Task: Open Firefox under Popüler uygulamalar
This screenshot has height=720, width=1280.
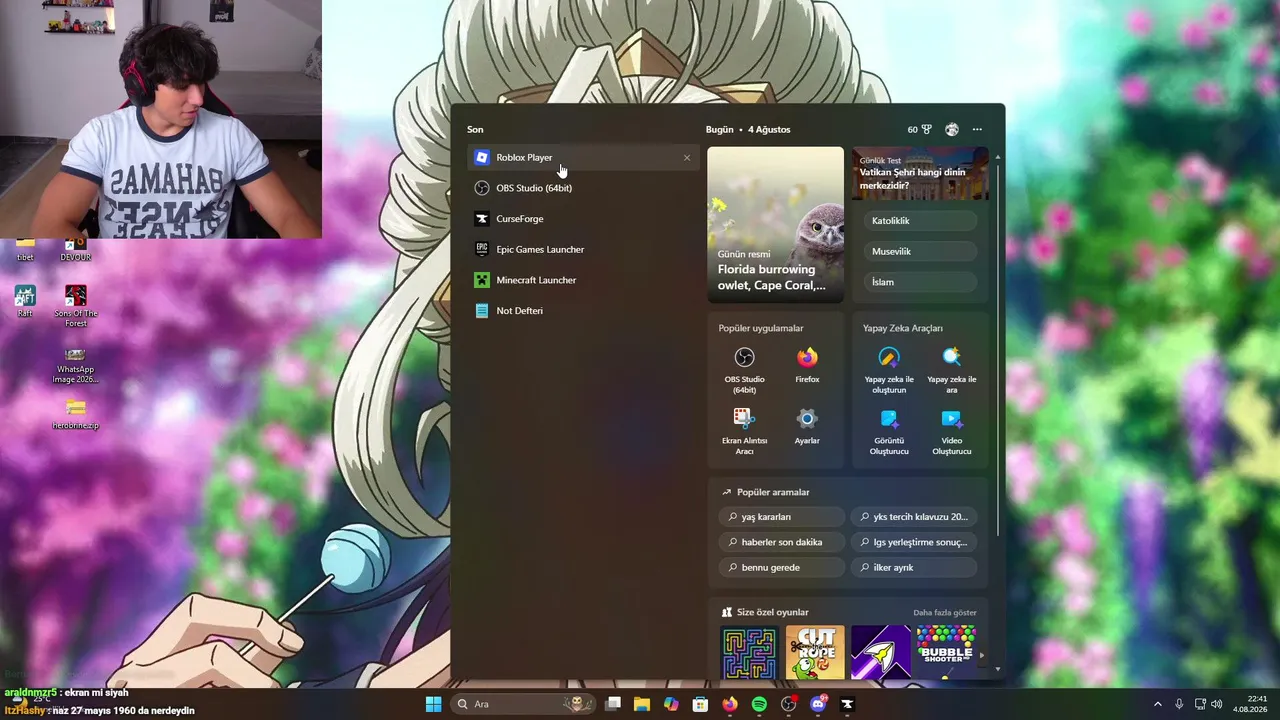Action: (807, 366)
